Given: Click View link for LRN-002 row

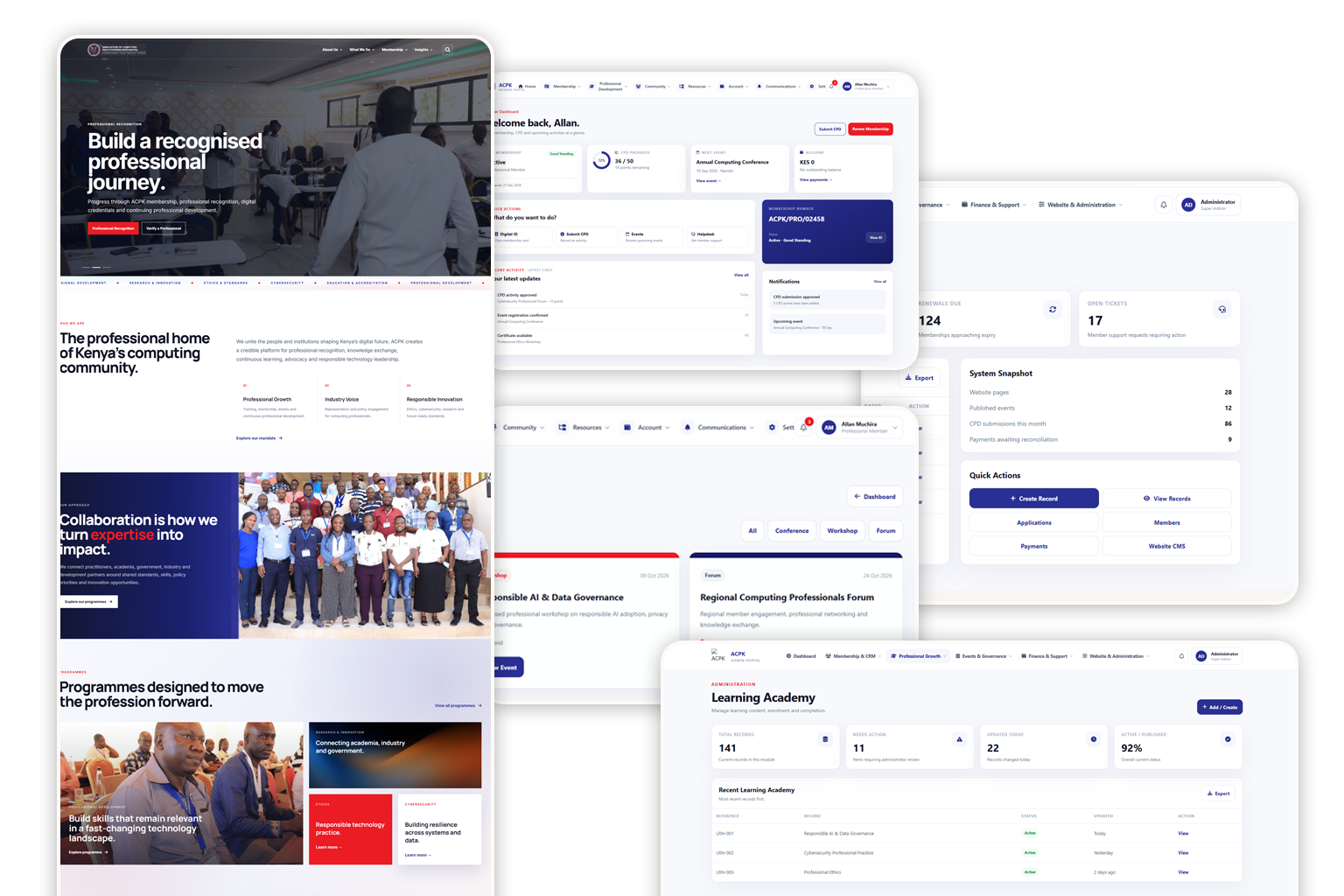Looking at the screenshot, I should pos(1183,852).
